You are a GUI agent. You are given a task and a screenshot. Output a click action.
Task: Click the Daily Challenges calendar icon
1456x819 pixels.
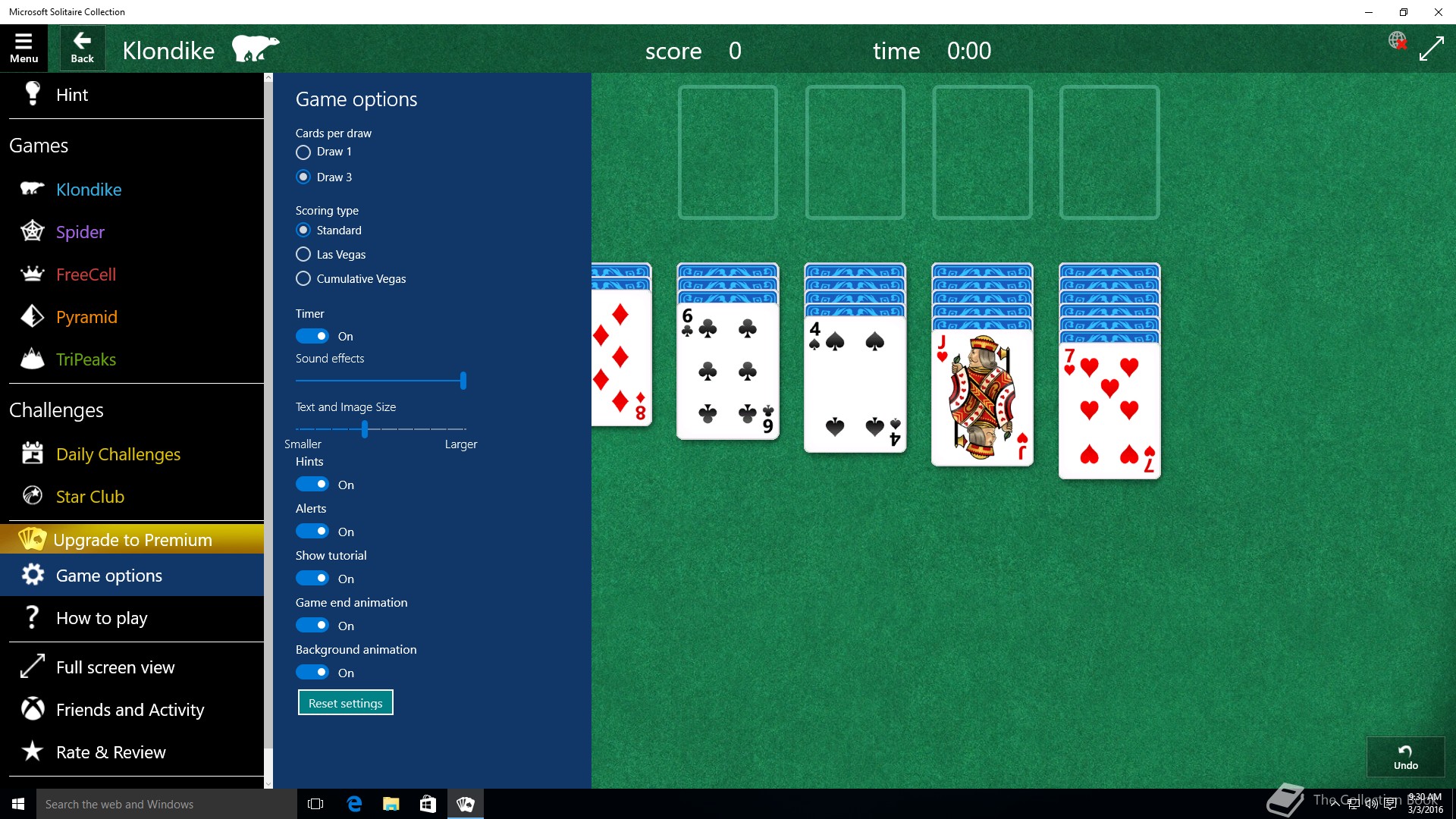click(x=32, y=453)
